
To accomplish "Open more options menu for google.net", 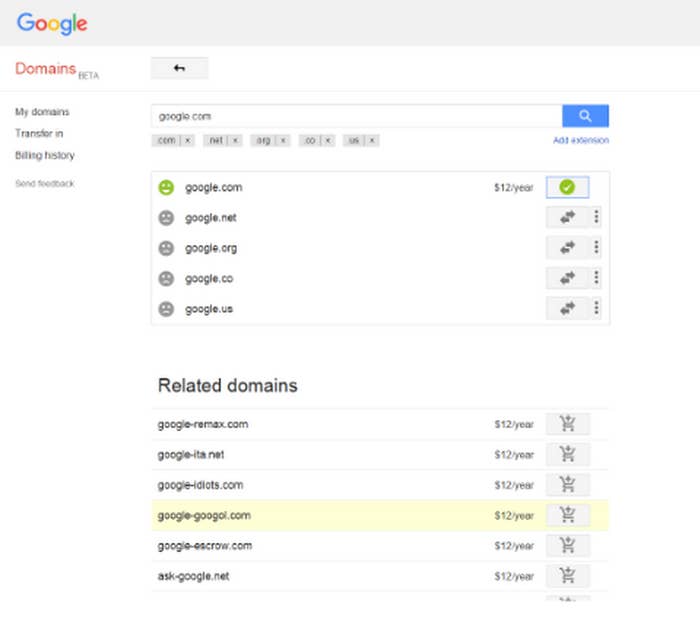I will coord(596,217).
